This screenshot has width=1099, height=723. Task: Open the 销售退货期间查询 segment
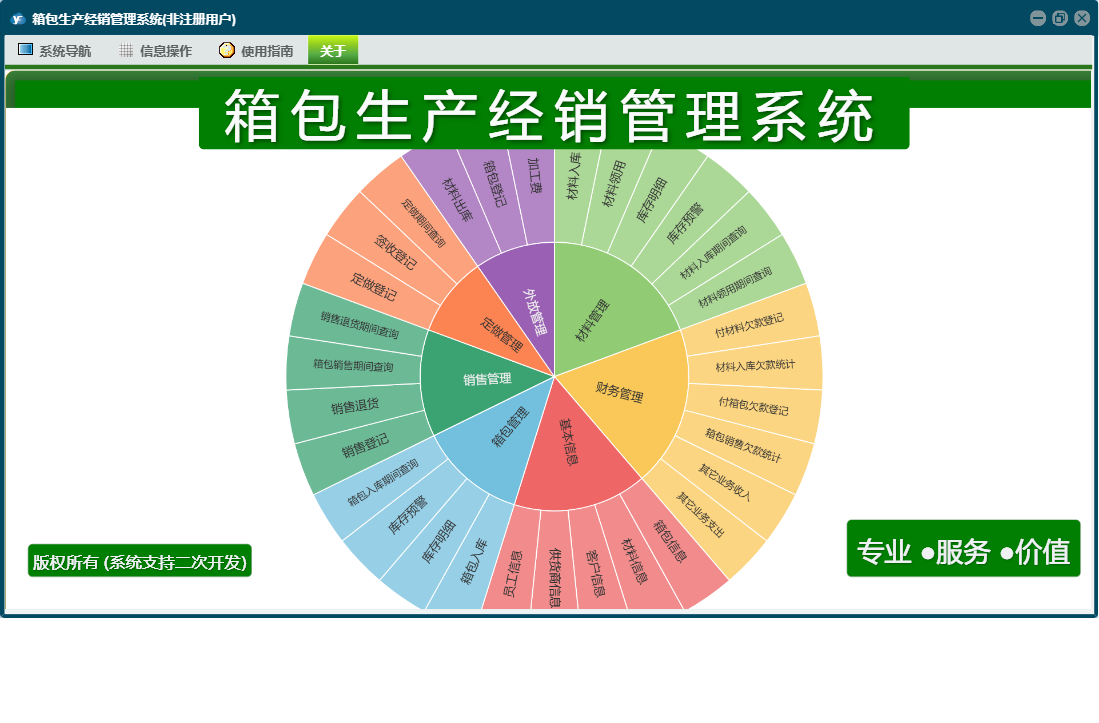pyautogui.click(x=359, y=324)
